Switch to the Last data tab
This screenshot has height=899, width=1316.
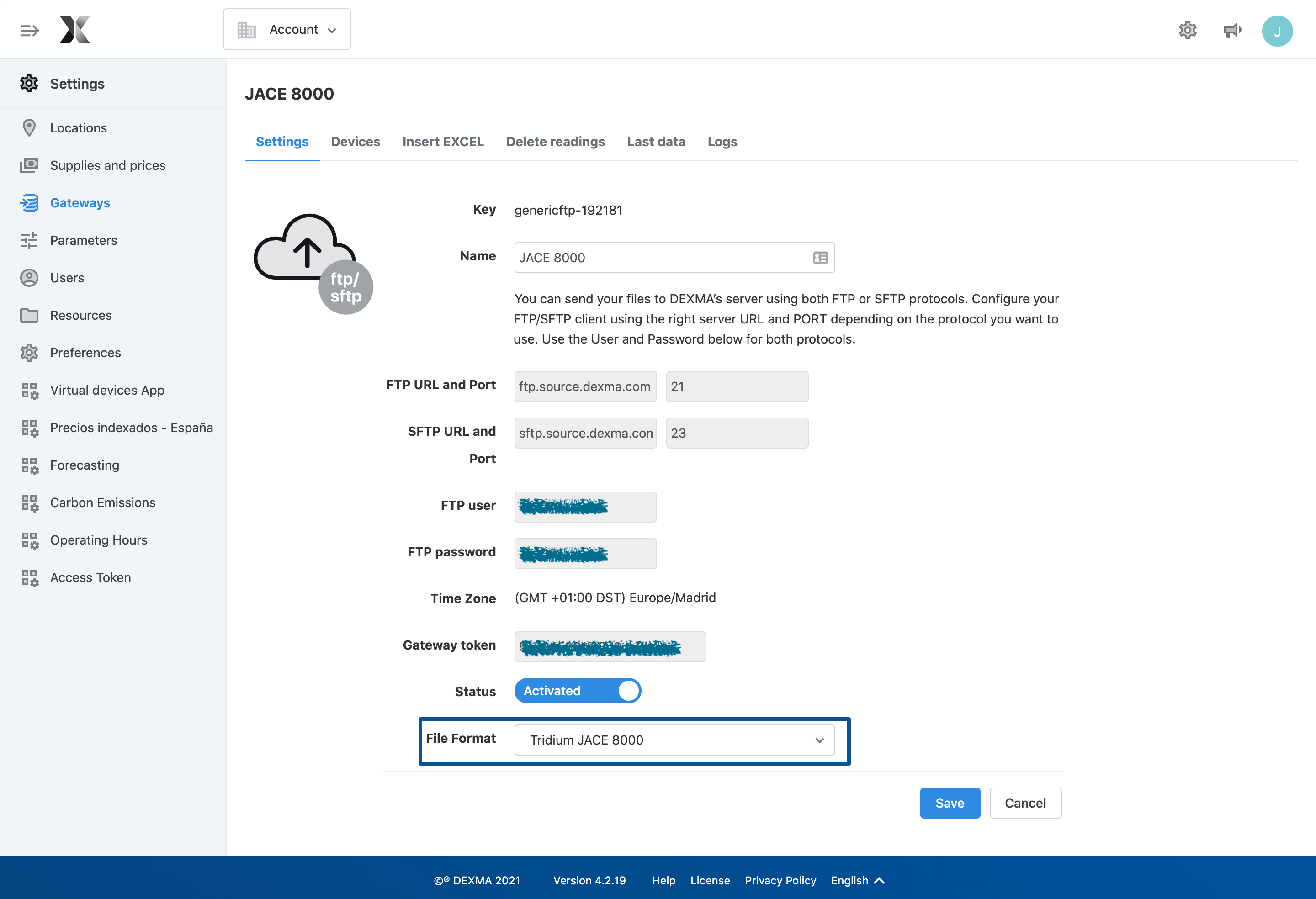coord(656,142)
